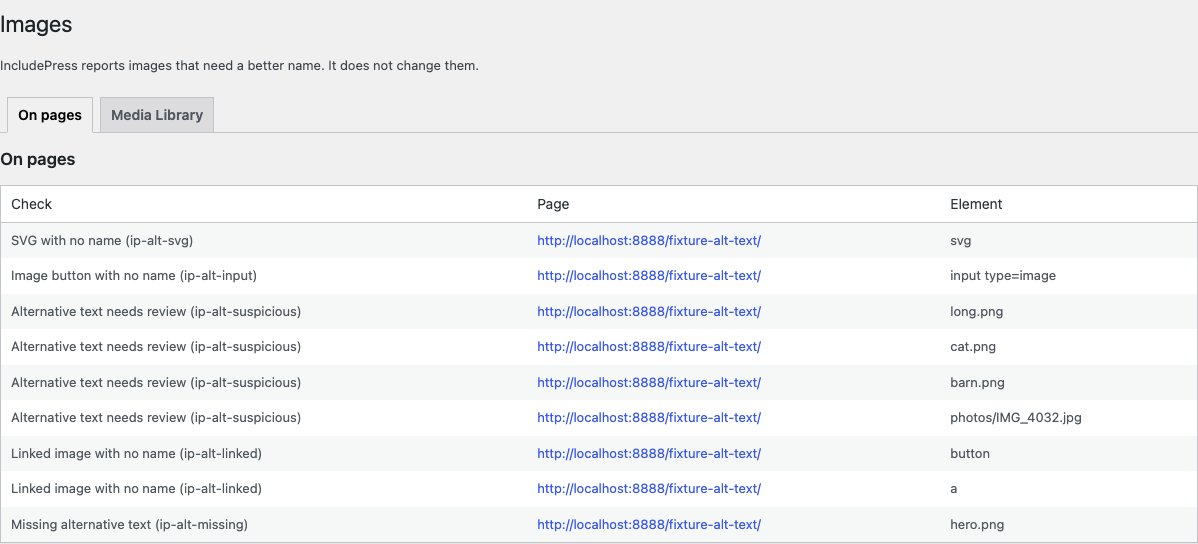Click the 'a' element cell

954,489
